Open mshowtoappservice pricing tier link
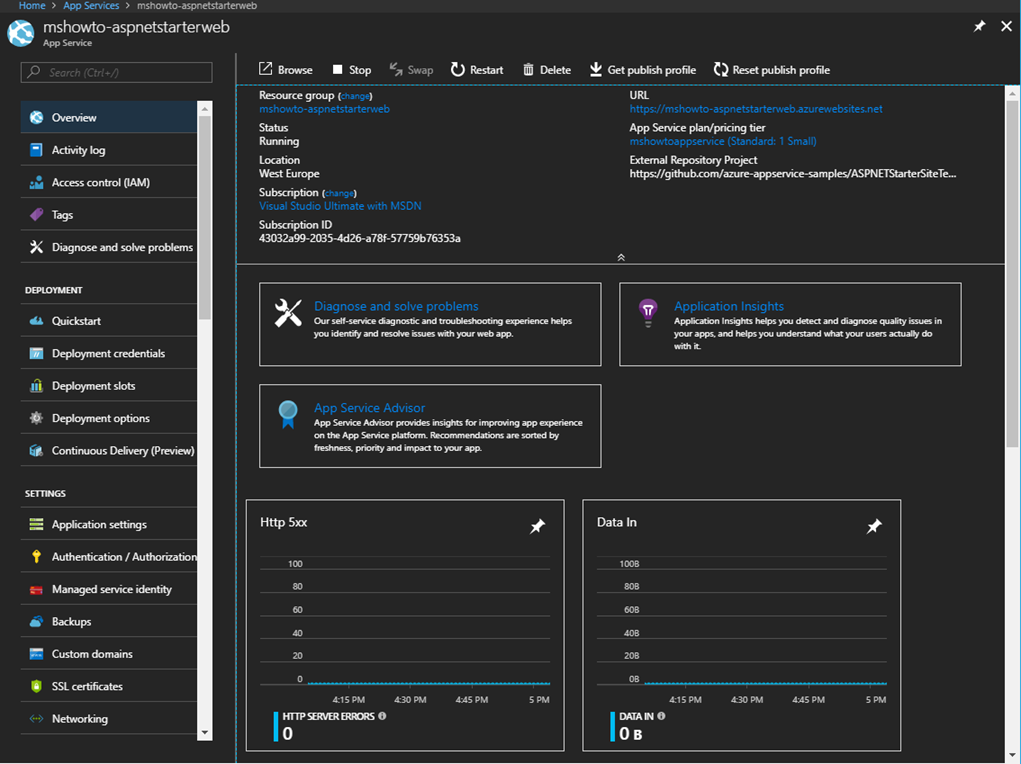 tap(723, 141)
